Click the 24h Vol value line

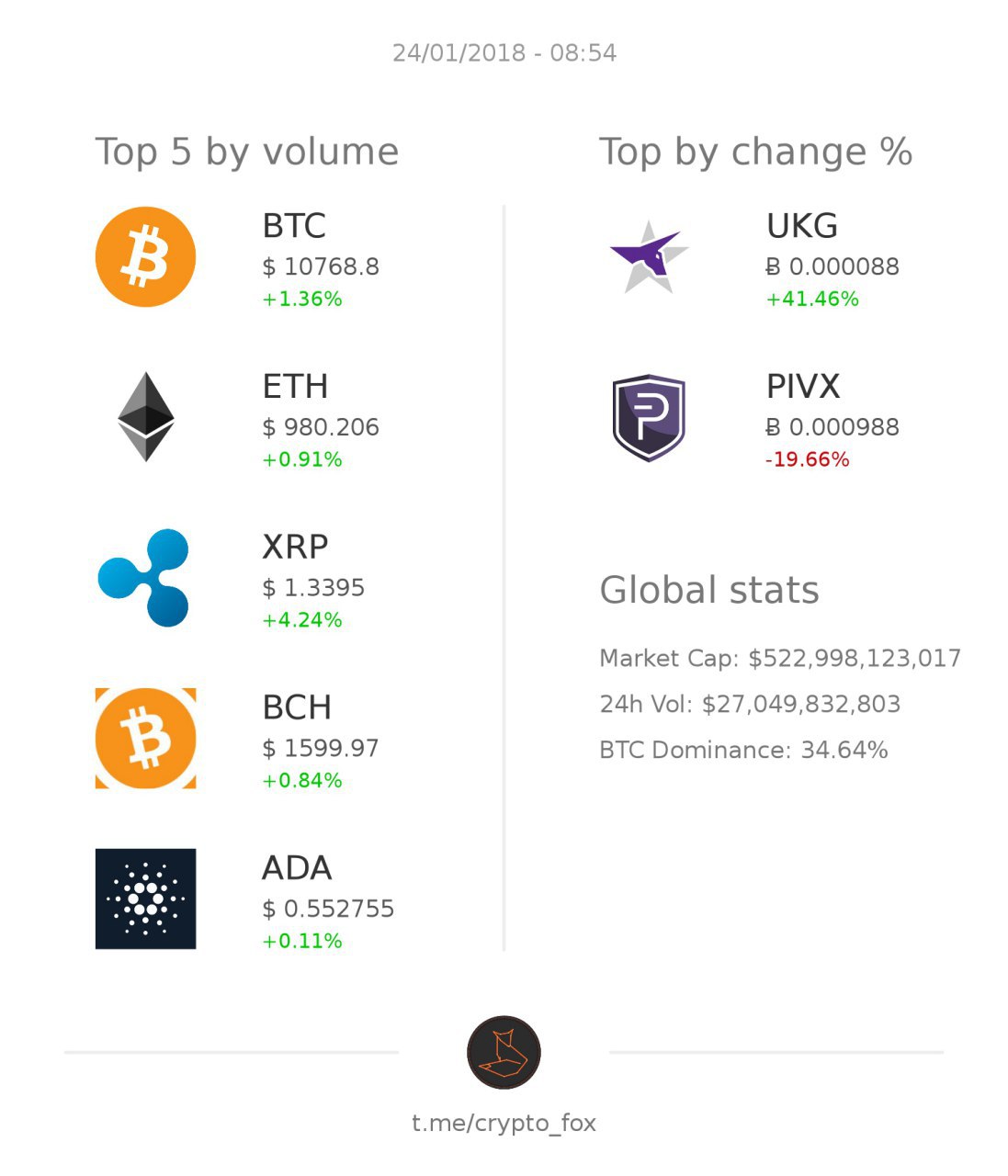750,704
